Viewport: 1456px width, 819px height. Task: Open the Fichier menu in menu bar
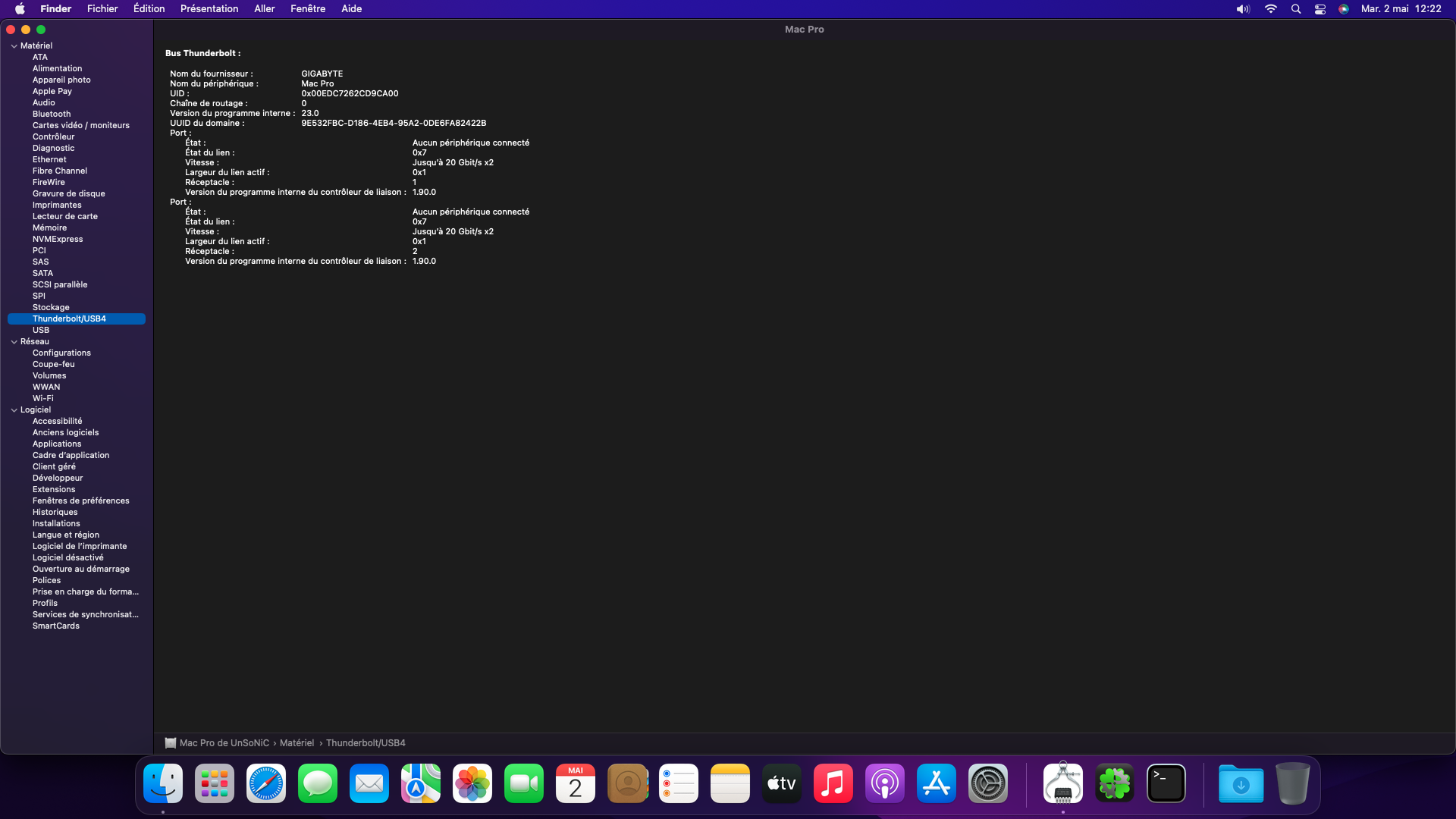click(102, 8)
